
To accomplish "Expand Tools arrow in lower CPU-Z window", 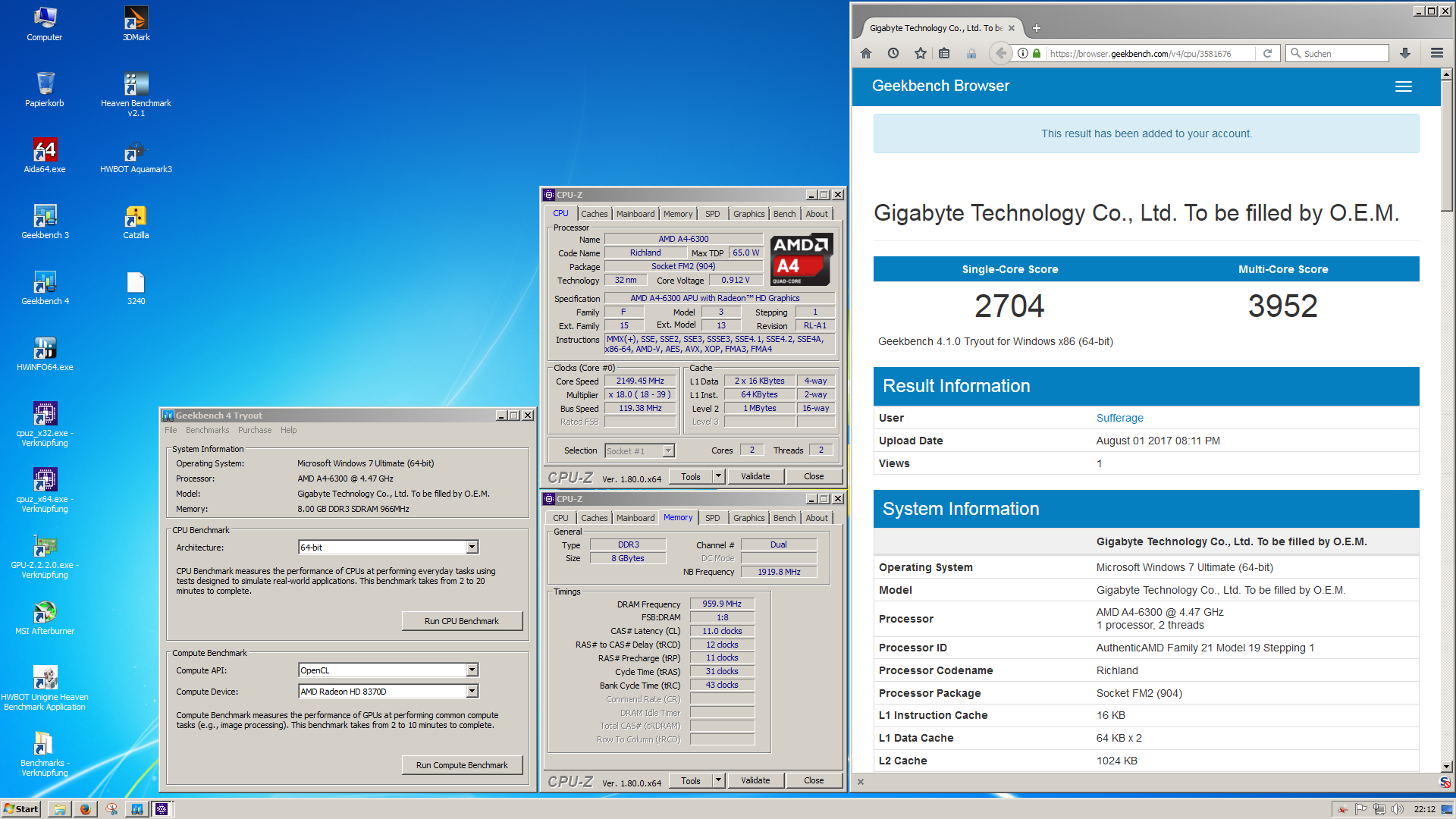I will [x=718, y=780].
